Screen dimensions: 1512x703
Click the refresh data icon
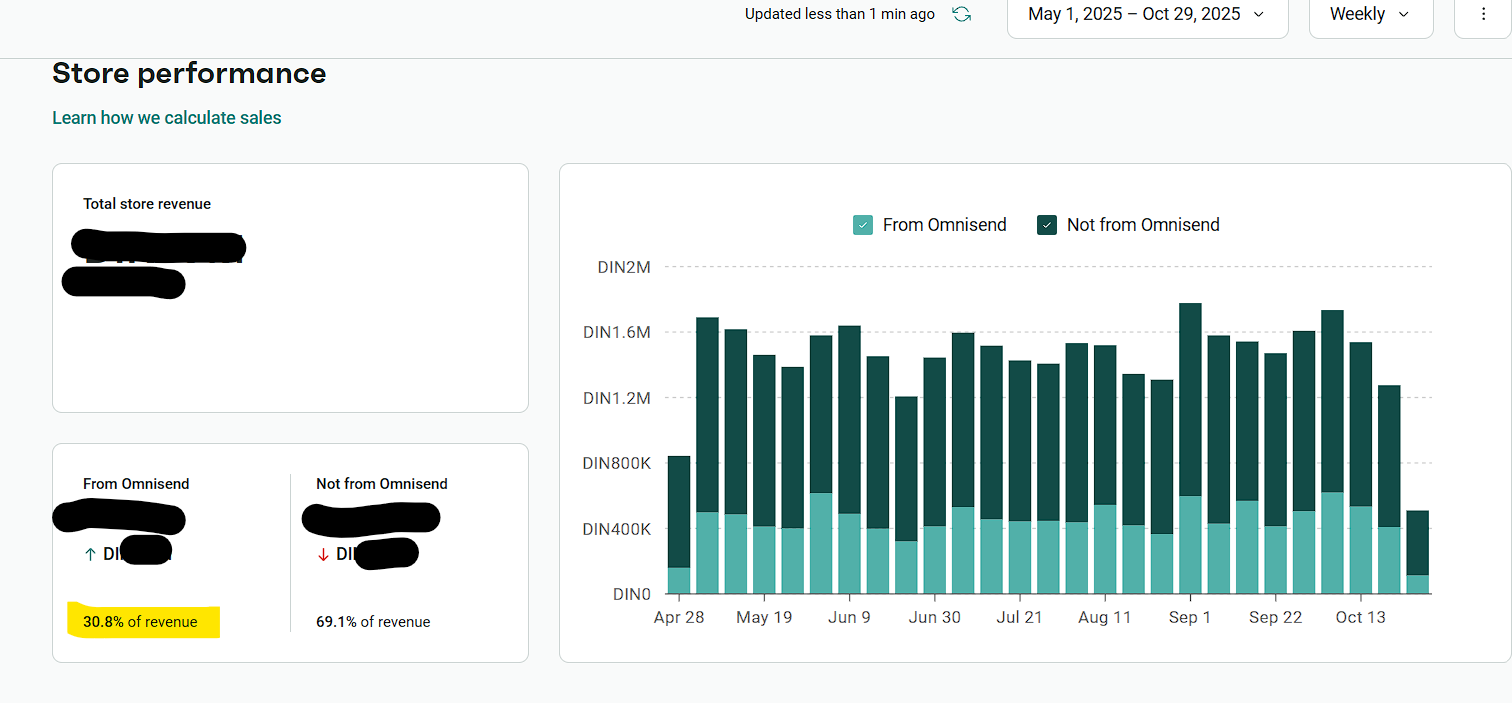(x=961, y=14)
